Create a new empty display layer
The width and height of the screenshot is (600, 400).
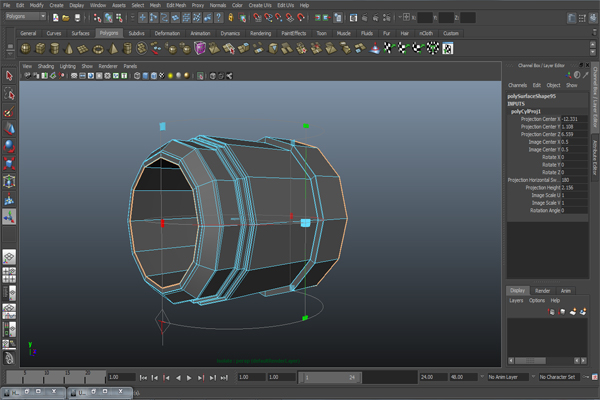(572, 312)
